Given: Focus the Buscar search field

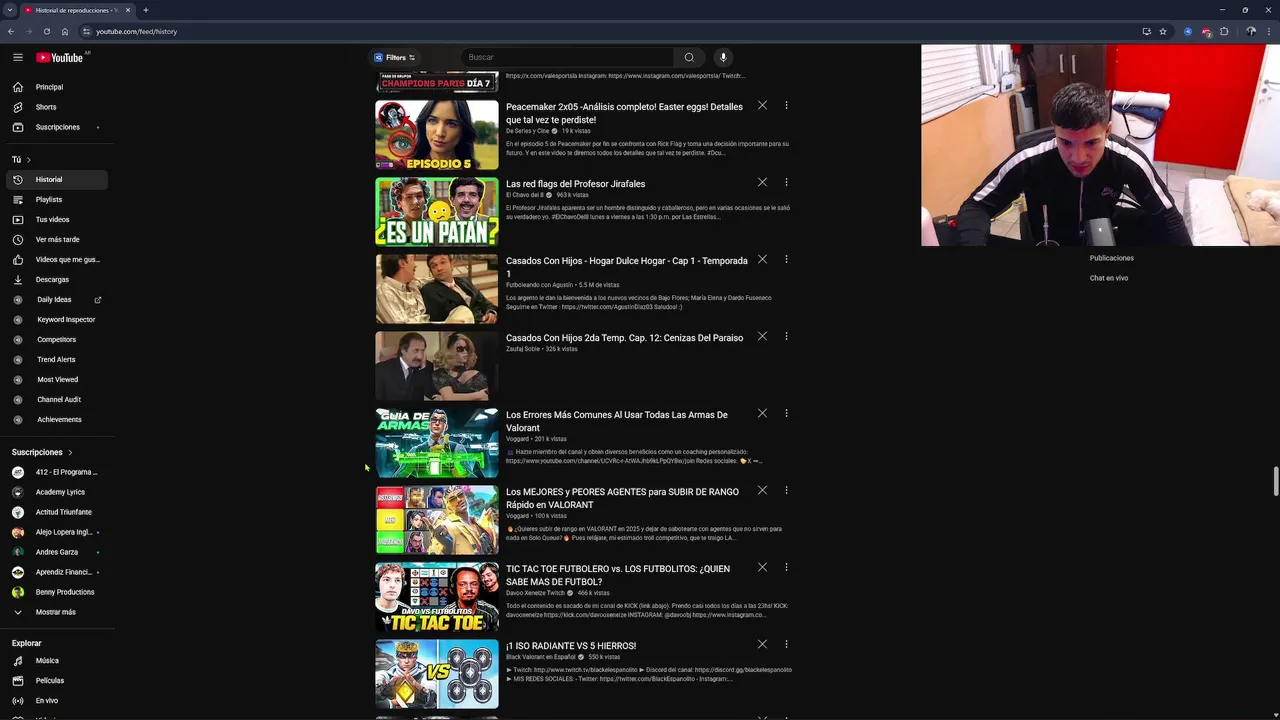Looking at the screenshot, I should (x=568, y=57).
